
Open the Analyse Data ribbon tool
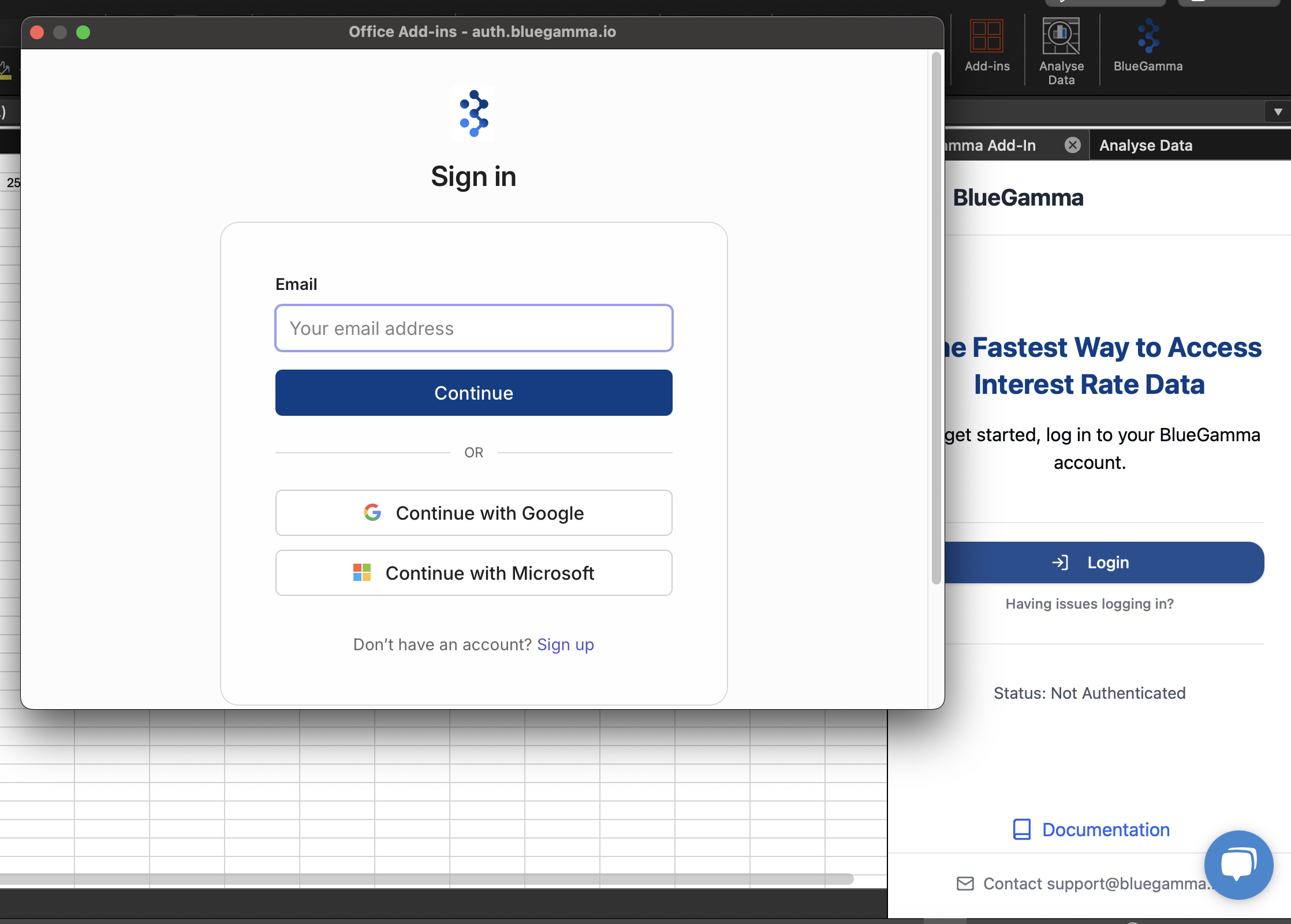tap(1061, 52)
